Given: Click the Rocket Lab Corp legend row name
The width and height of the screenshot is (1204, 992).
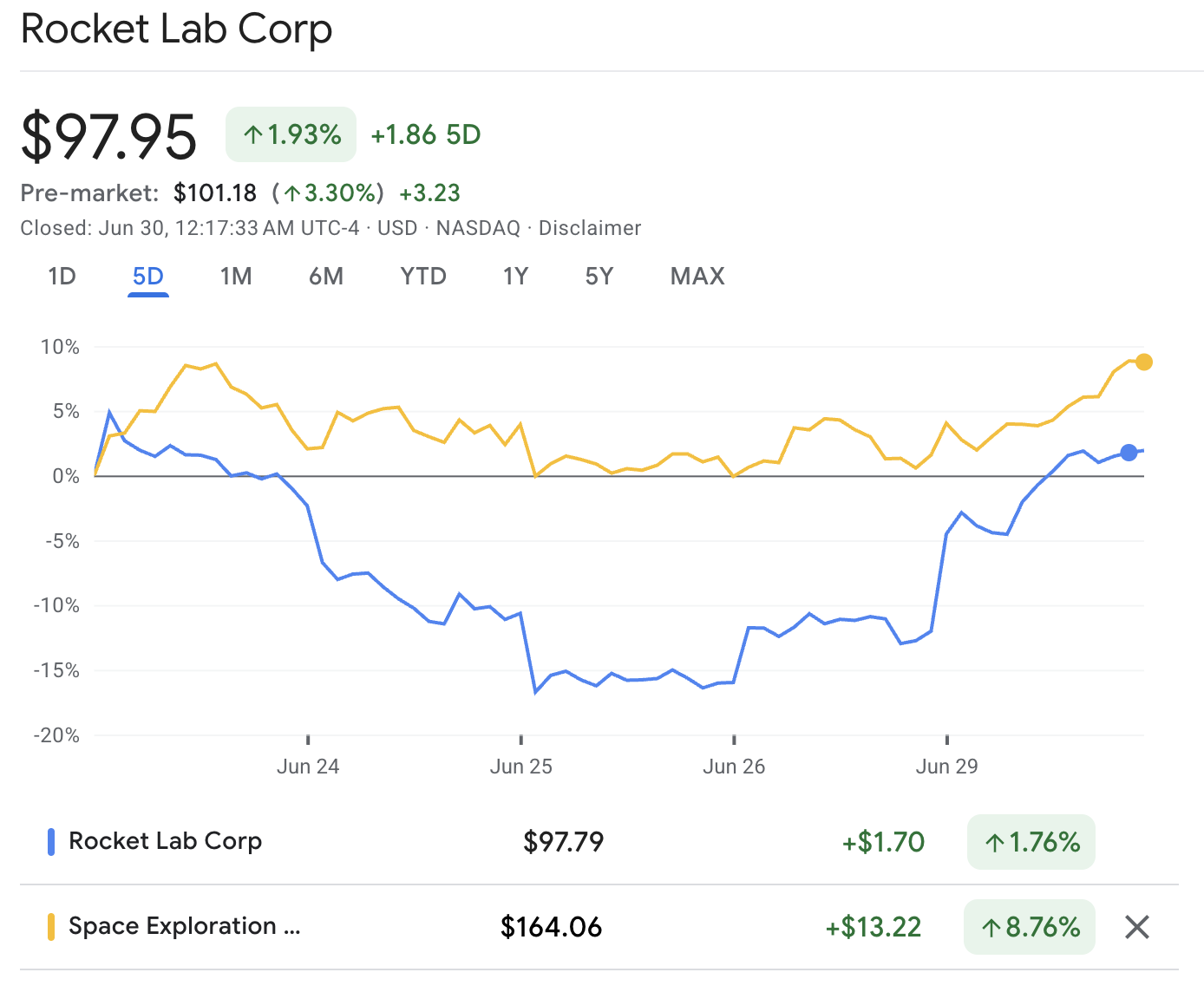Looking at the screenshot, I should coord(165,841).
